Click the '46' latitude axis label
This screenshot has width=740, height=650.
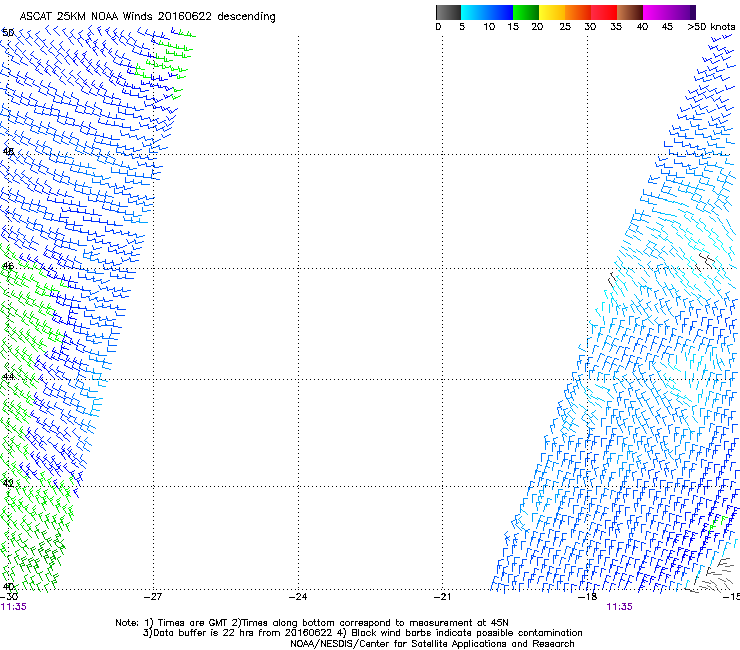point(8,266)
